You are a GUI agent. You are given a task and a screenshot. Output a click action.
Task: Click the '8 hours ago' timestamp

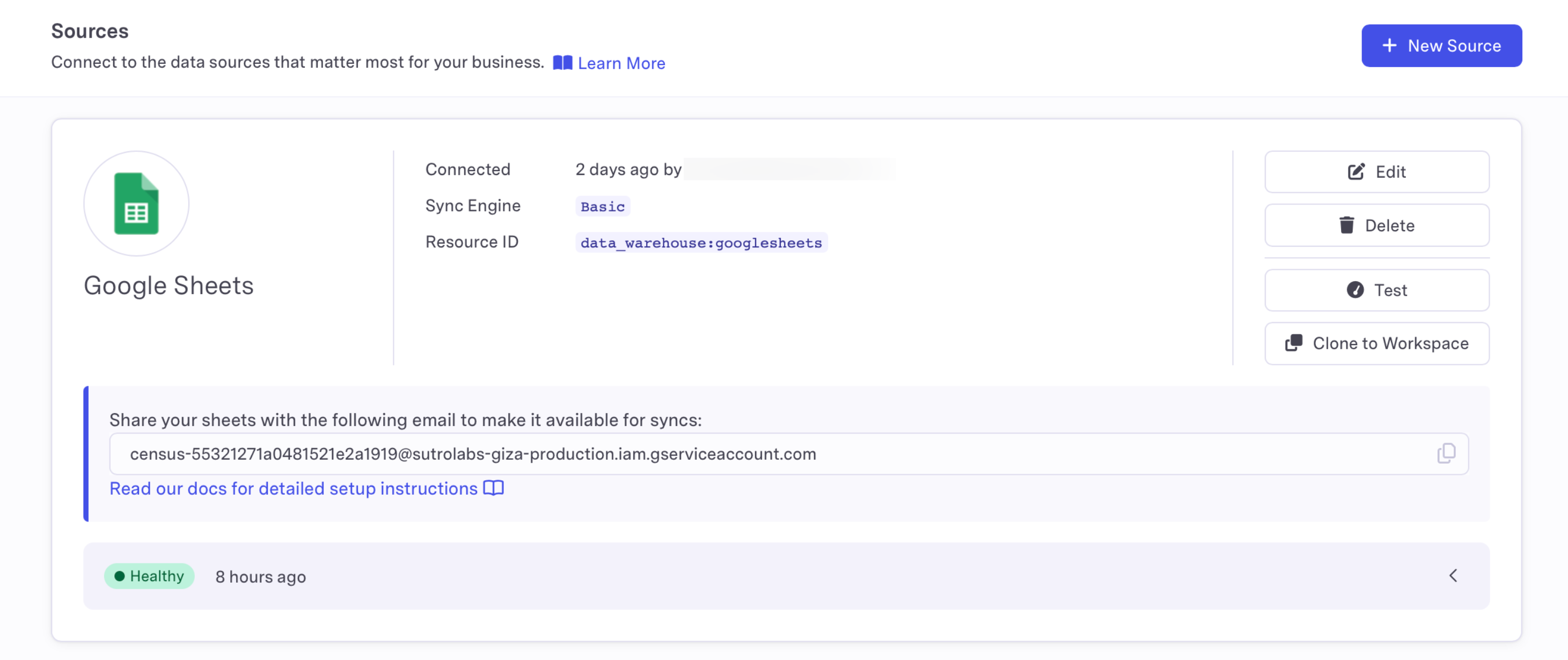(x=260, y=577)
